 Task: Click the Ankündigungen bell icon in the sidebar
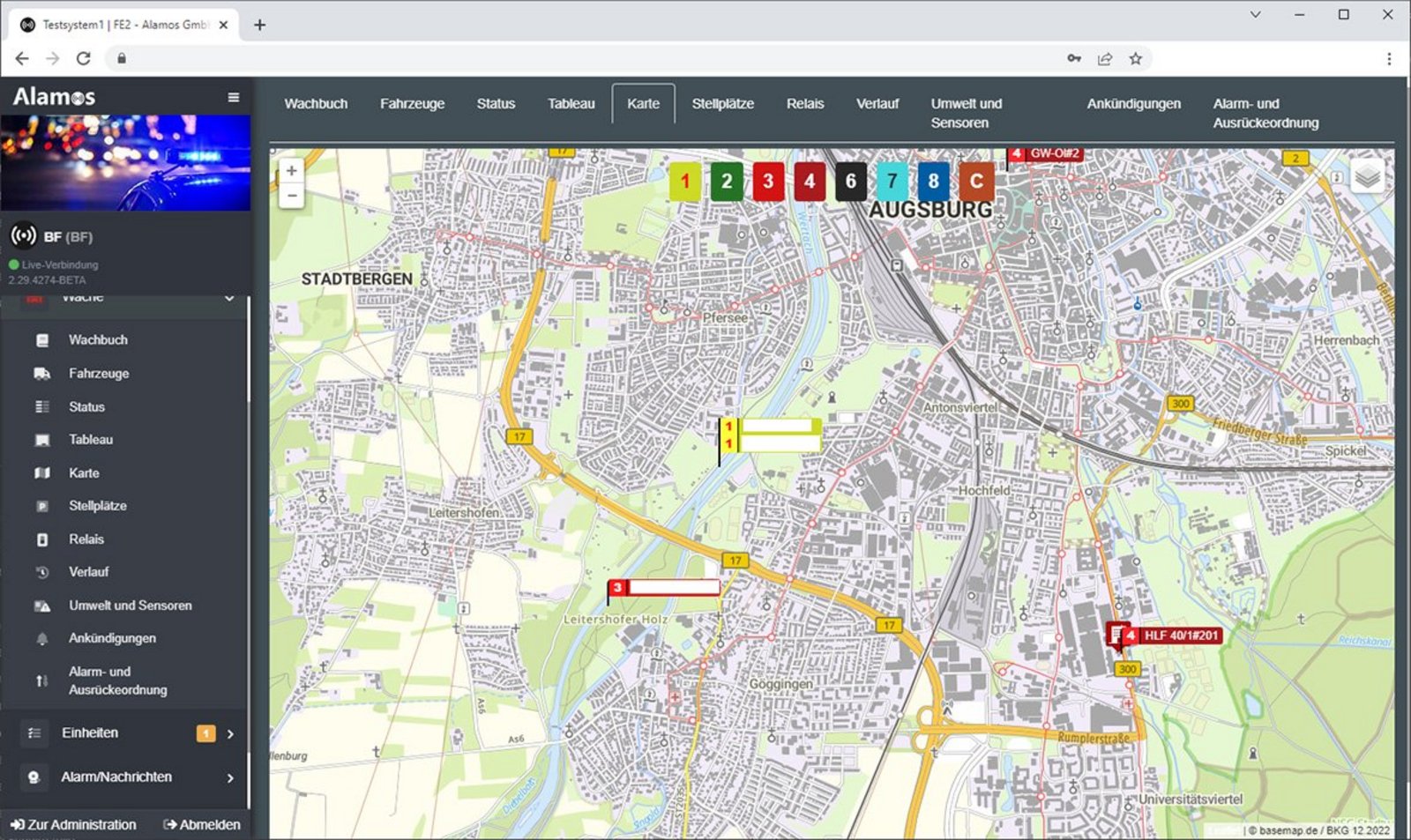point(41,639)
